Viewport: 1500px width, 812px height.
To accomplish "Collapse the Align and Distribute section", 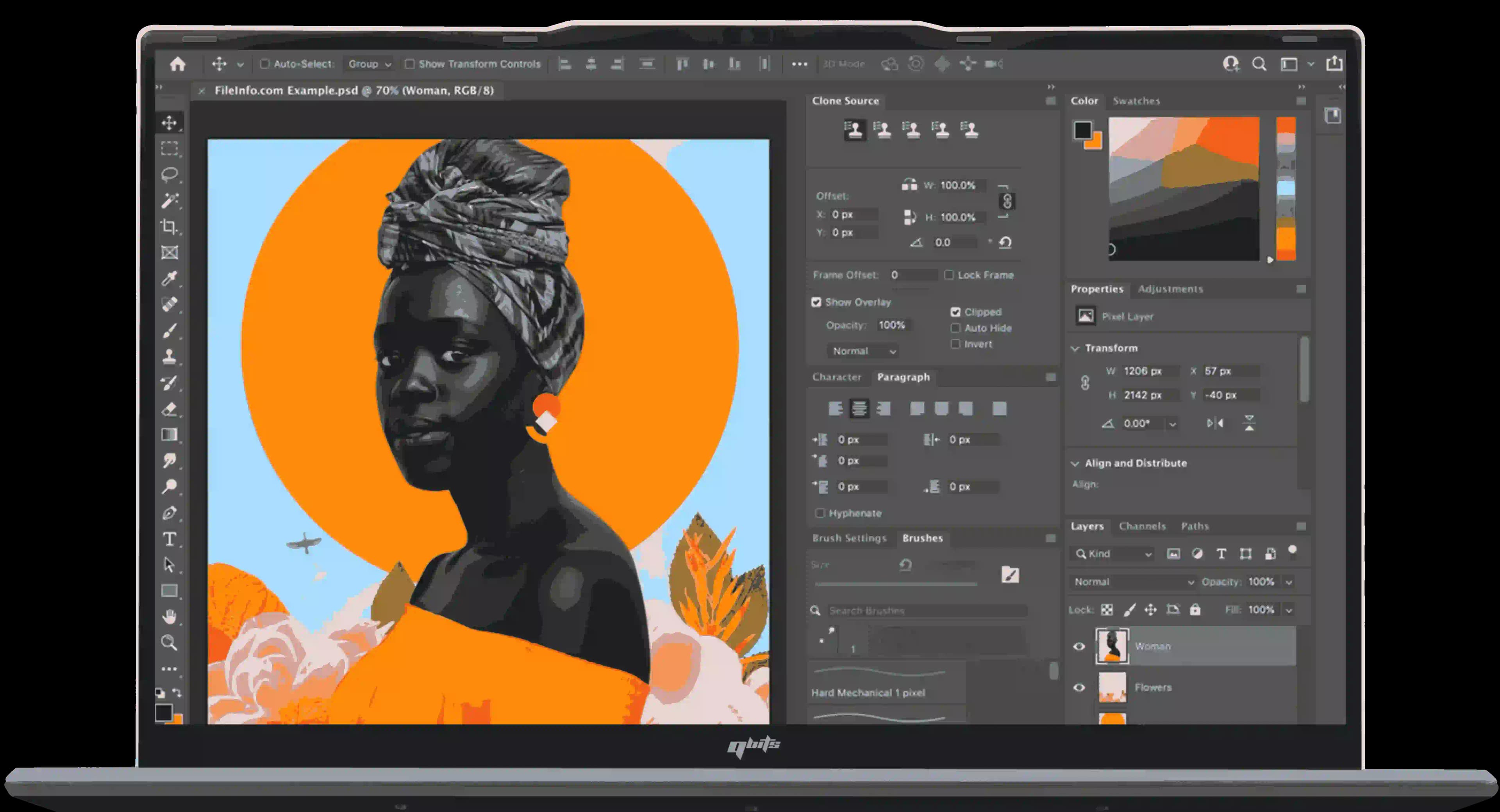I will coord(1075,463).
